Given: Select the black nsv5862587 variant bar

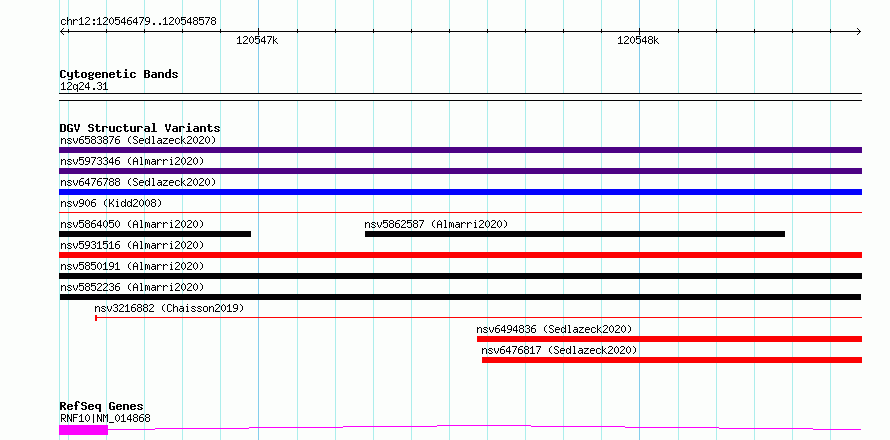Looking at the screenshot, I should coord(575,234).
